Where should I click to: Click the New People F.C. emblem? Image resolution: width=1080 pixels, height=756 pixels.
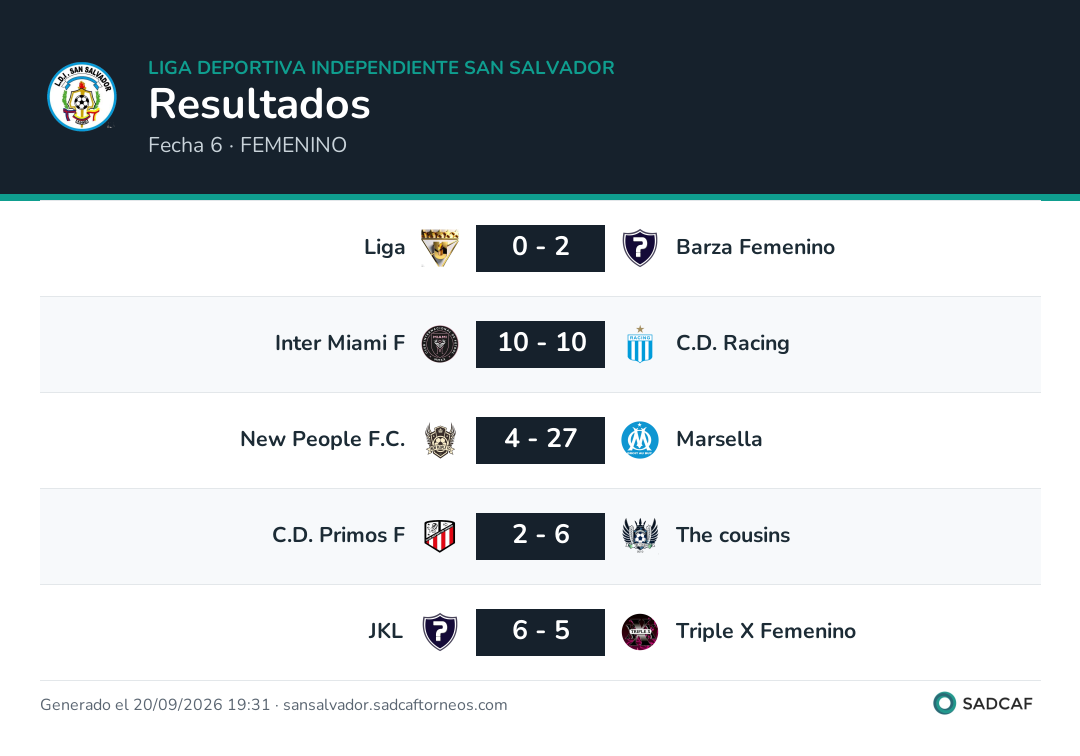point(439,440)
